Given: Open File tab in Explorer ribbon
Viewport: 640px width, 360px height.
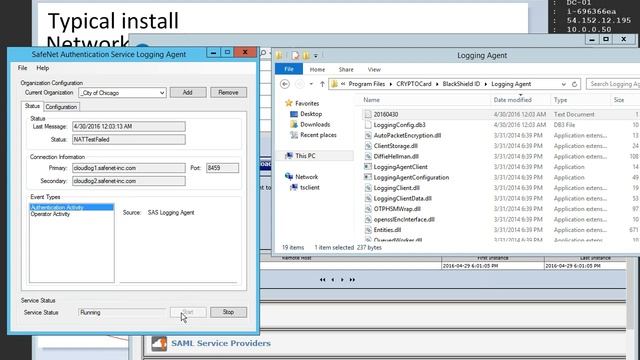Looking at the screenshot, I should (289, 69).
